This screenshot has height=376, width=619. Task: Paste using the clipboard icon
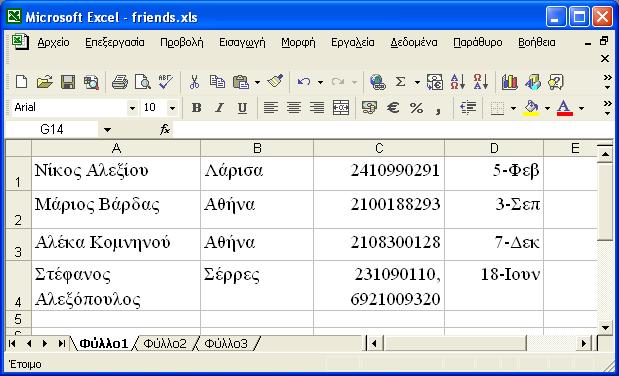pyautogui.click(x=241, y=82)
